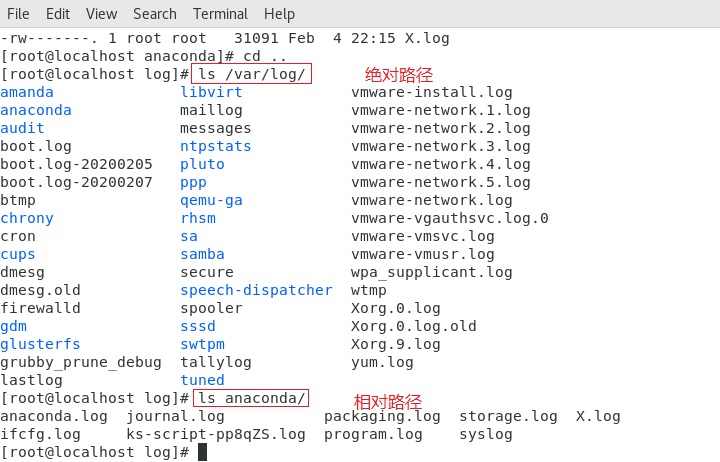720x462 pixels.
Task: Click the 'ks-script-pp8qZS.log' file name
Action: coord(216,434)
